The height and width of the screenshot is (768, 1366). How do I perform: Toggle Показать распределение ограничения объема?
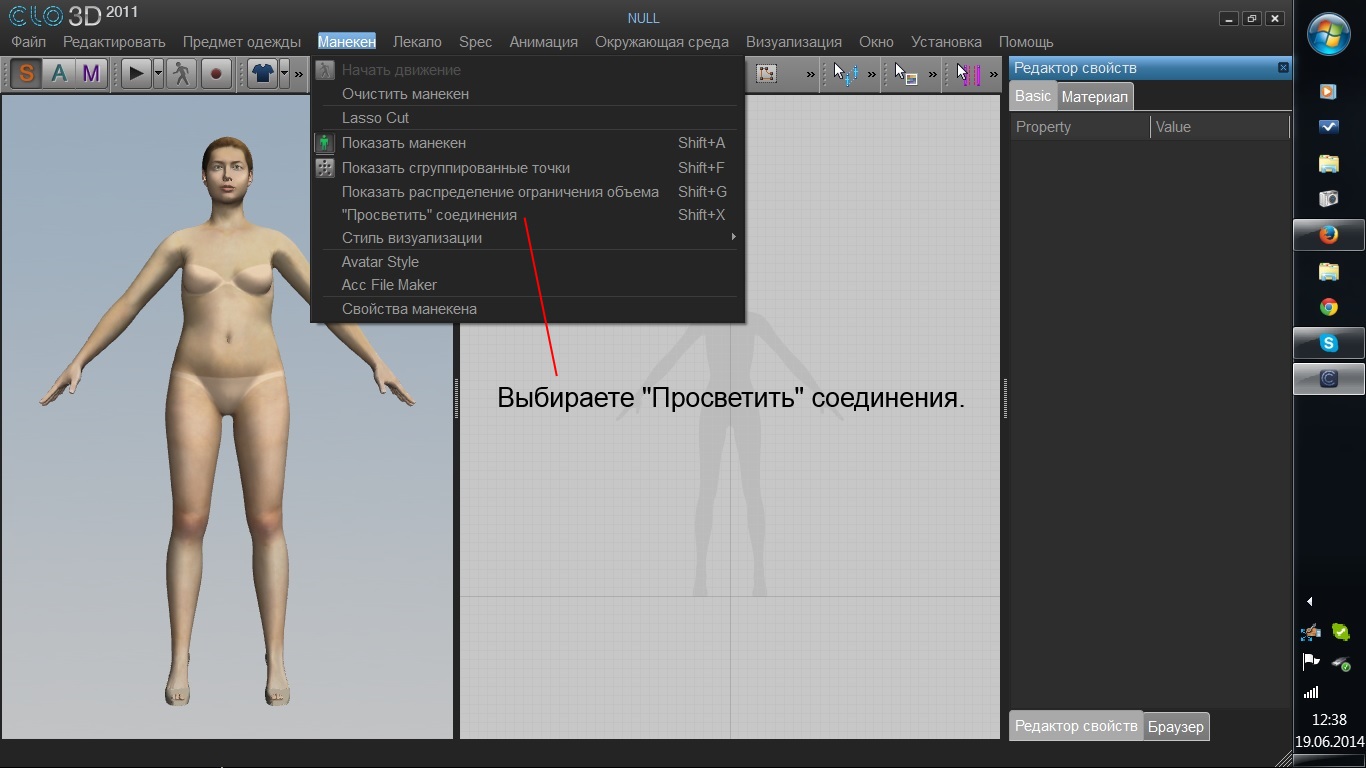pos(527,192)
